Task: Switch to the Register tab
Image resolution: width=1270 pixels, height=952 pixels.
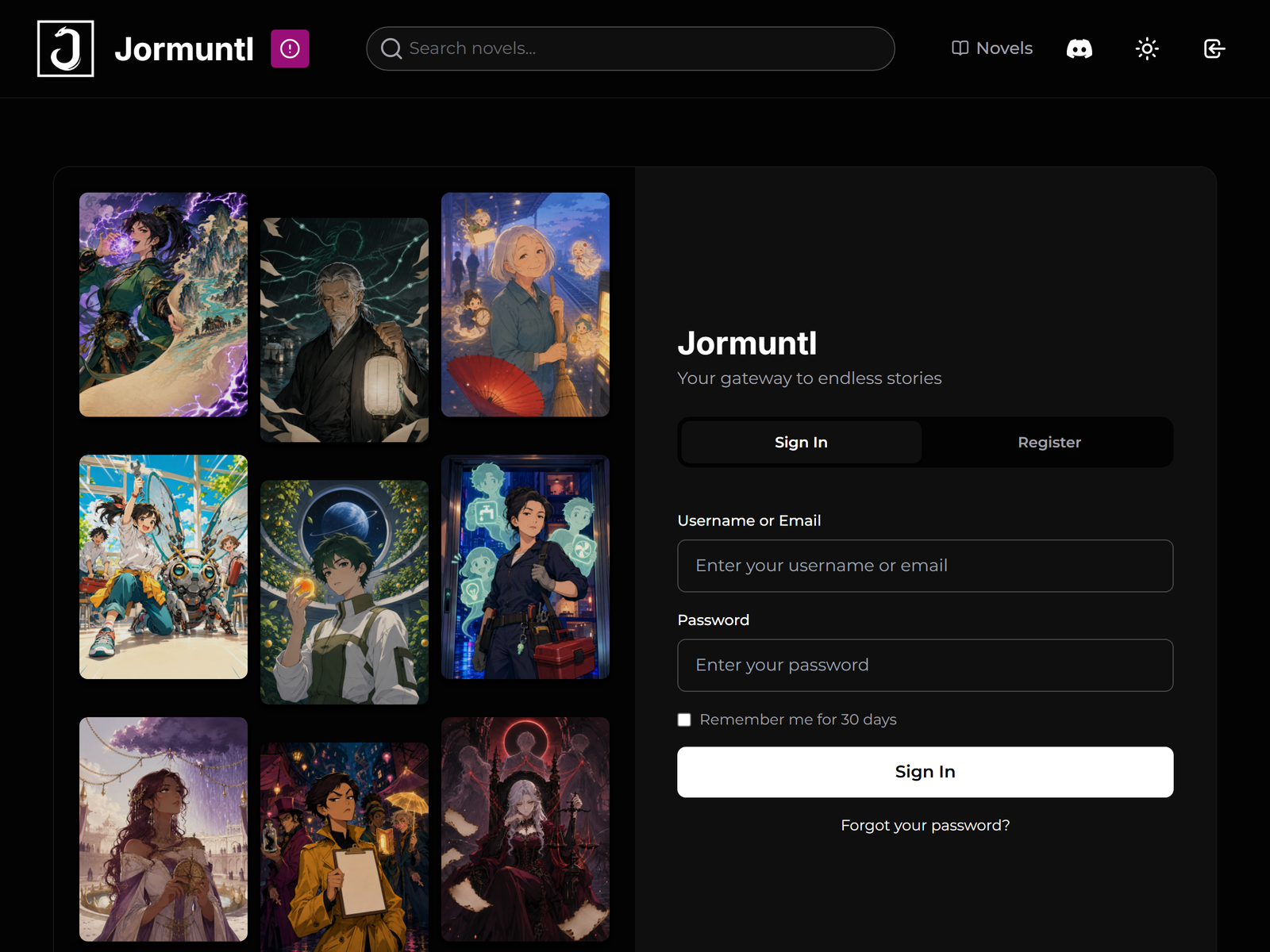Action: pos(1049,442)
